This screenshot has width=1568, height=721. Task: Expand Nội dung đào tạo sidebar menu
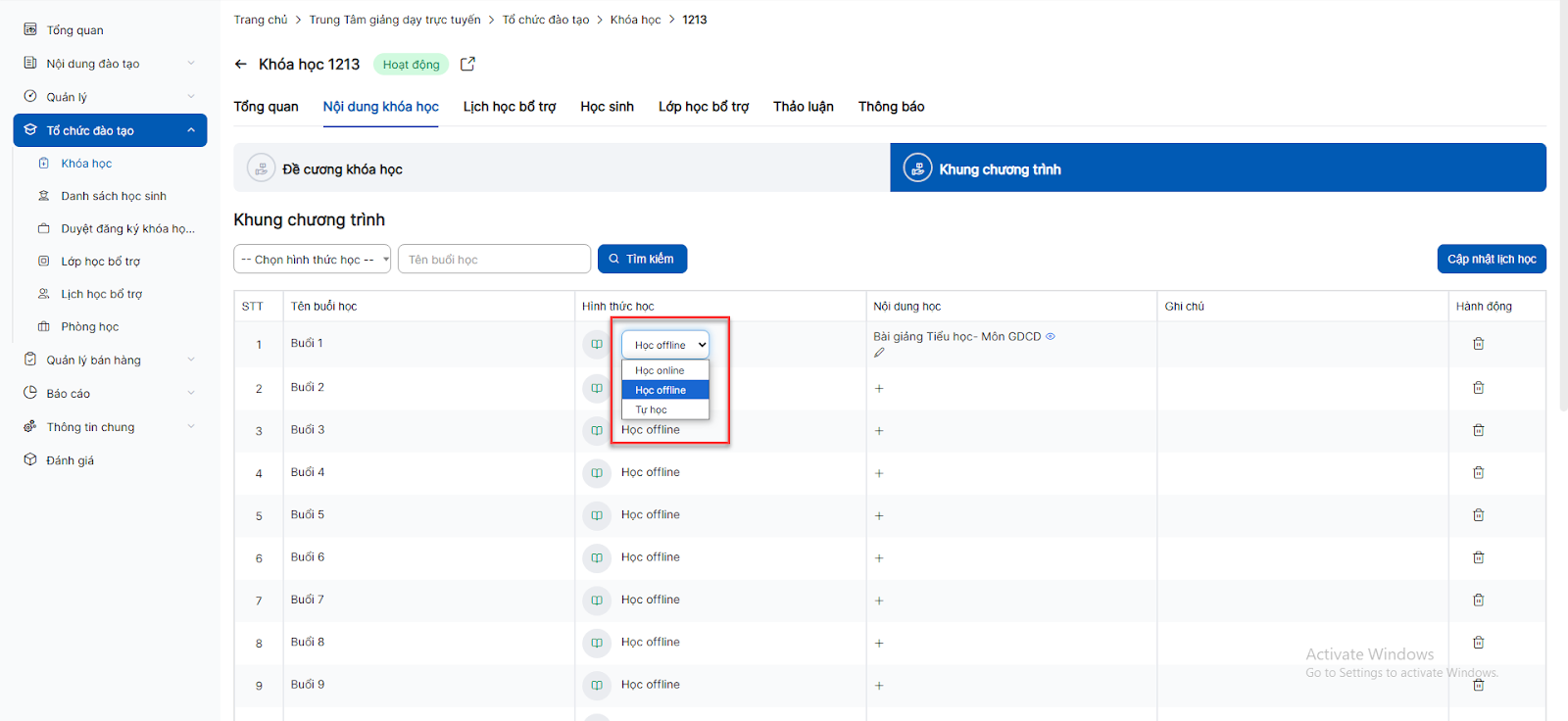[191, 63]
